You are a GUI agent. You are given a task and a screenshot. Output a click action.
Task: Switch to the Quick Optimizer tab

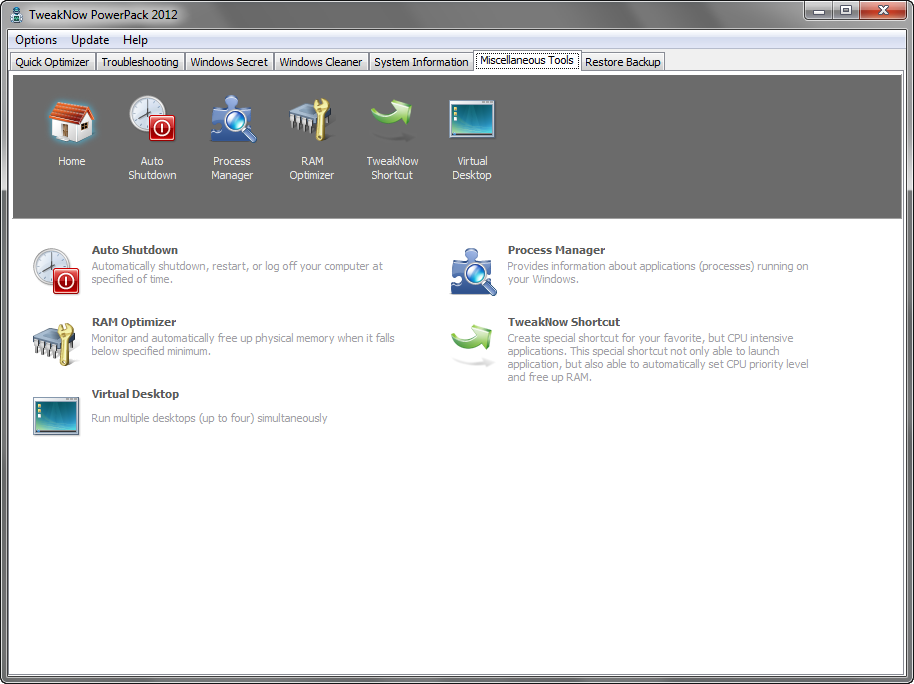click(x=52, y=62)
